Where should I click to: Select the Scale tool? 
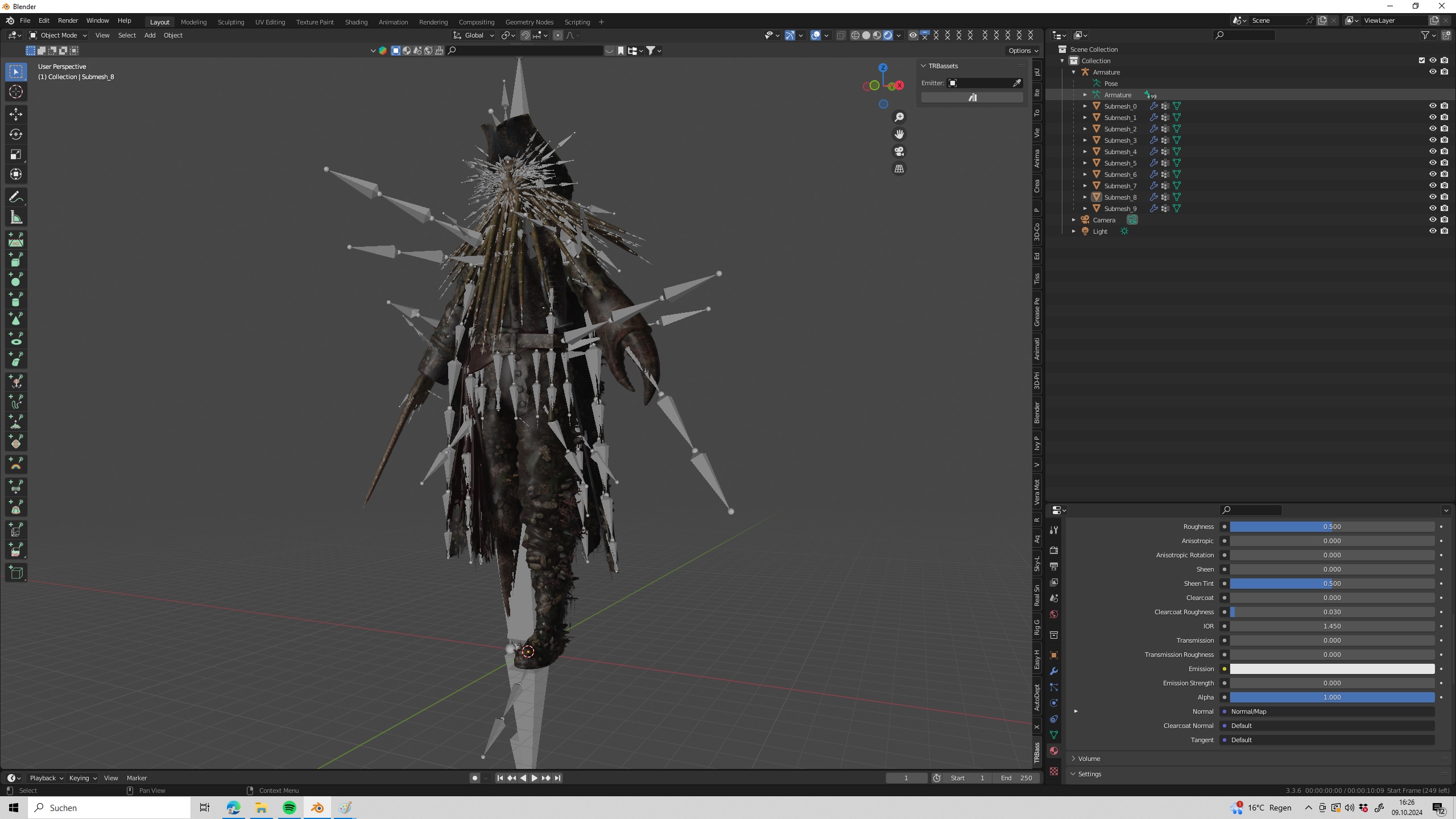pos(16,154)
